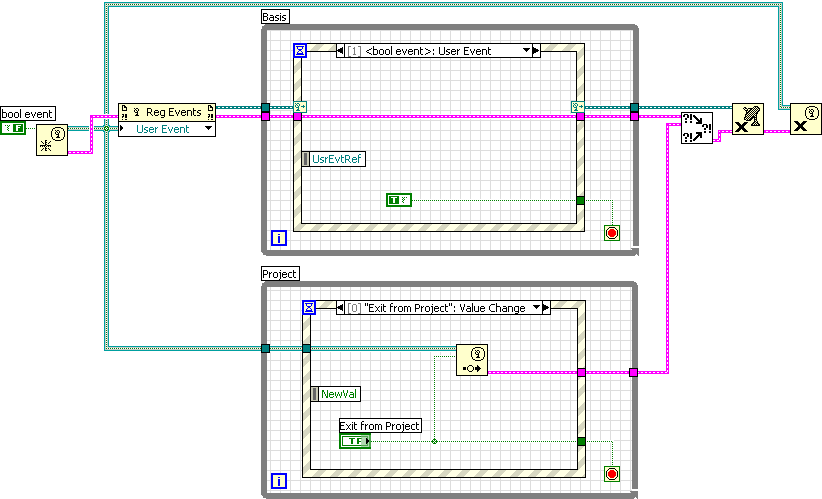The height and width of the screenshot is (499, 822).
Task: Select the Reg Events node header
Action: click(167, 112)
